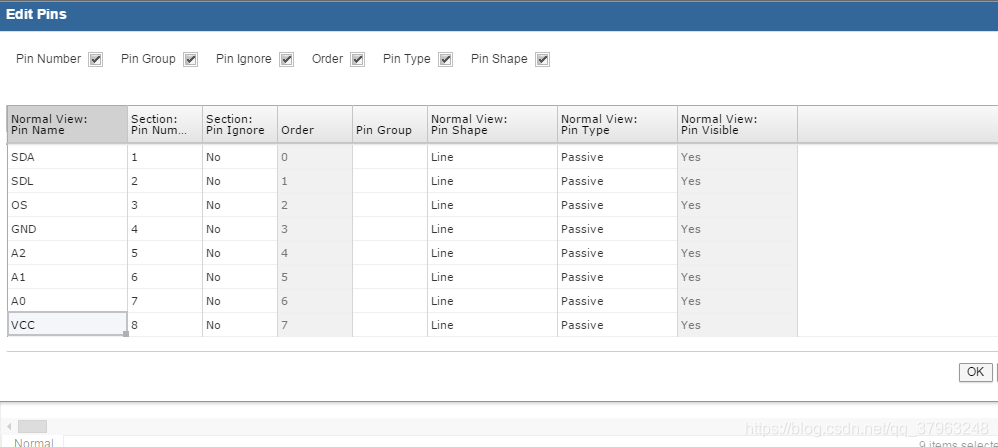Open Pin Ignore dropdown for VCC row
This screenshot has width=998, height=447.
239,325
